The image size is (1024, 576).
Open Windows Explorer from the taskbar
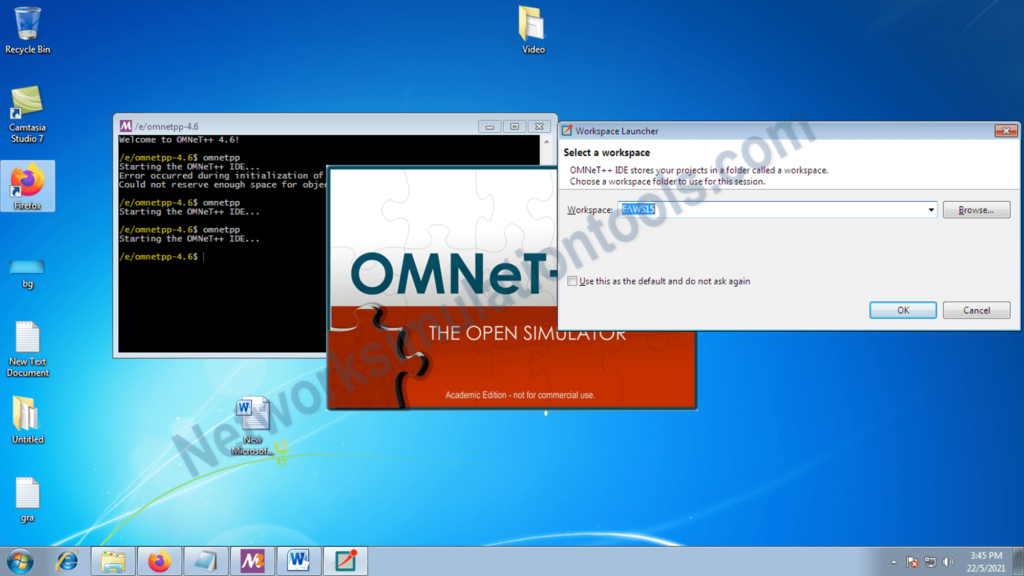click(113, 560)
